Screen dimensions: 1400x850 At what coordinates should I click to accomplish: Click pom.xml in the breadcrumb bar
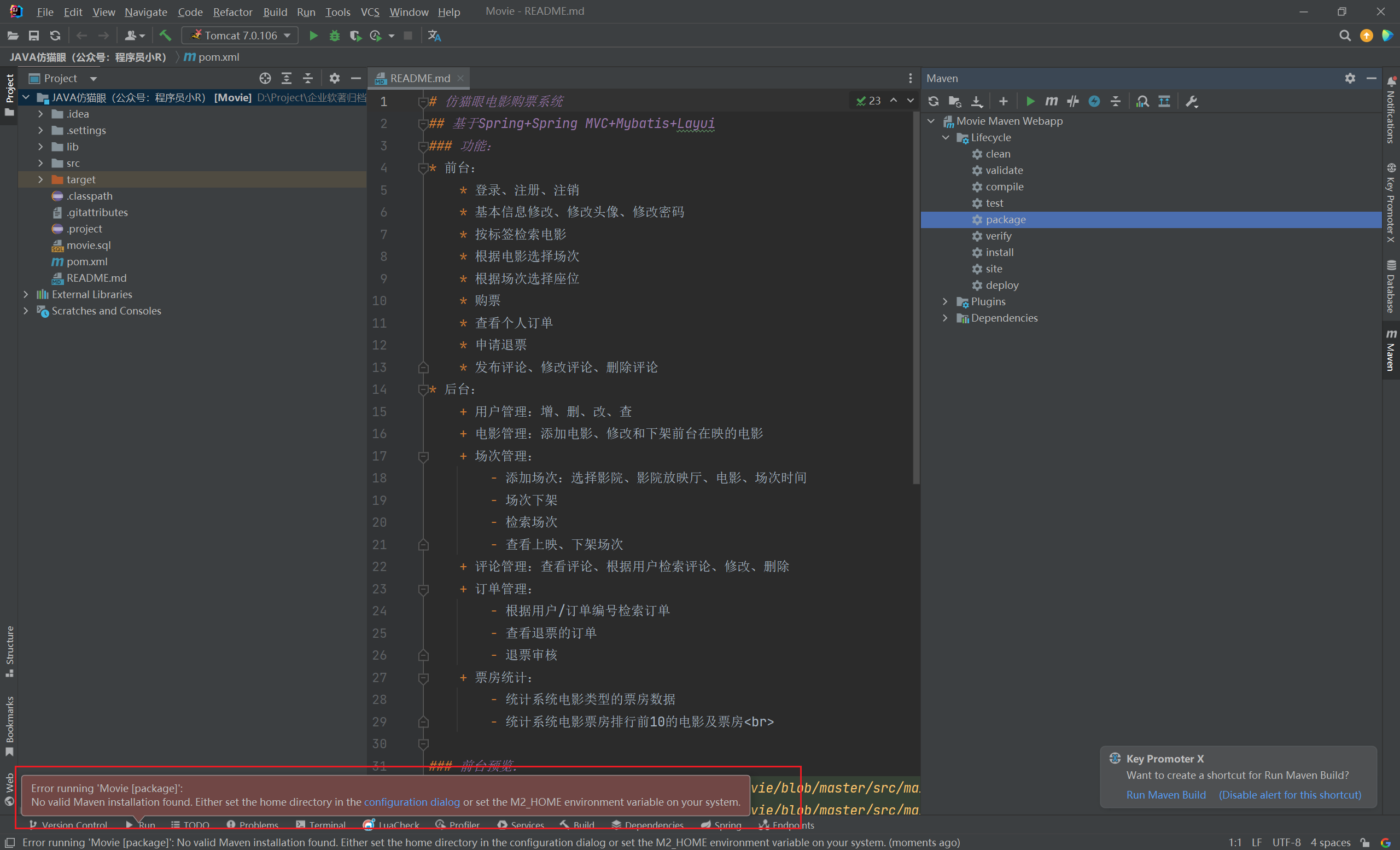point(211,57)
